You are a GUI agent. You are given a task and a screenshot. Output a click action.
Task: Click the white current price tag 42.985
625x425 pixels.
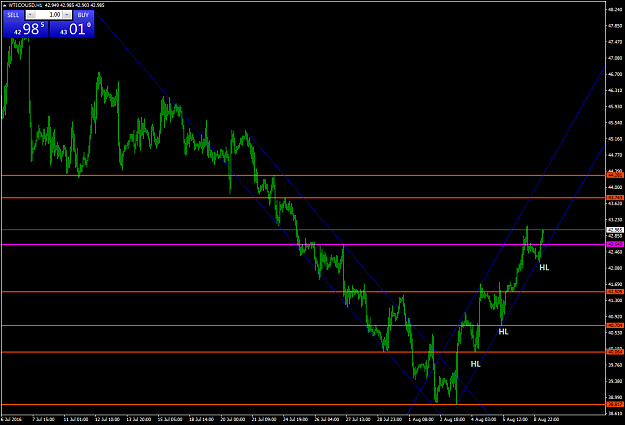[x=615, y=230]
